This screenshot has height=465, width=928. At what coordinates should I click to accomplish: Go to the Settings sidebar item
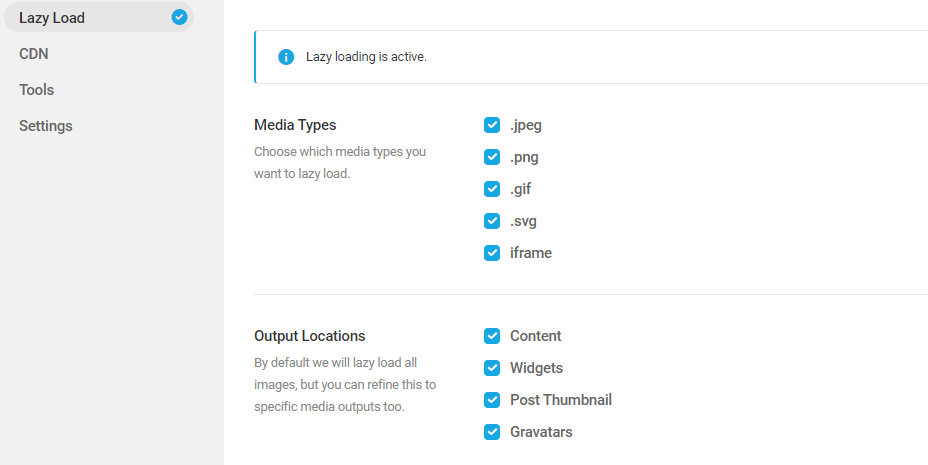pyautogui.click(x=45, y=126)
